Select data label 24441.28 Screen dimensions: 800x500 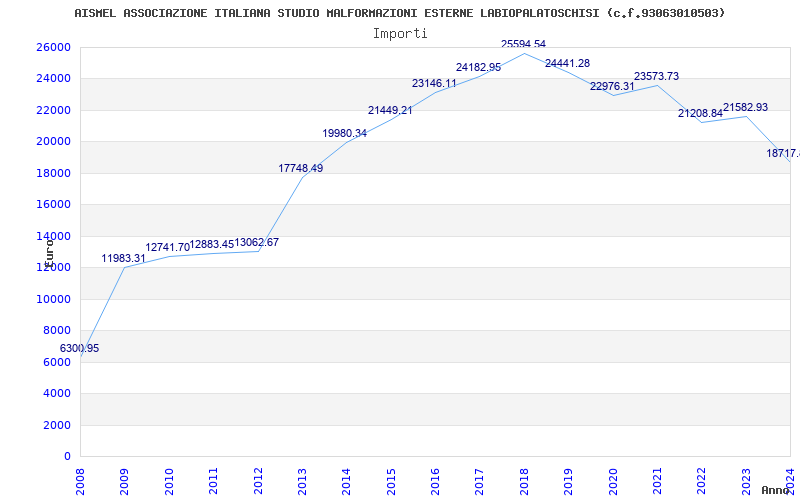[567, 63]
